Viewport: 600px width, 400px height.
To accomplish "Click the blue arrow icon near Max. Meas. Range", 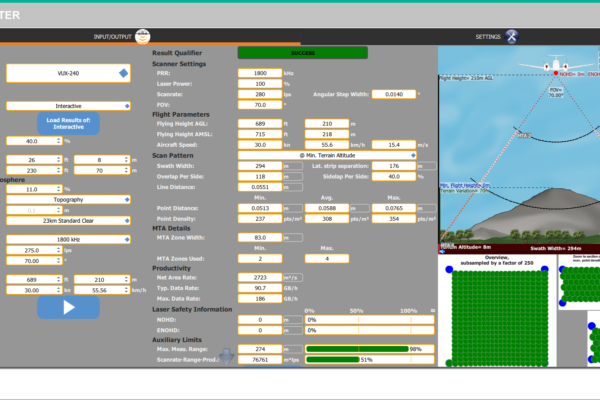I will tap(226, 354).
